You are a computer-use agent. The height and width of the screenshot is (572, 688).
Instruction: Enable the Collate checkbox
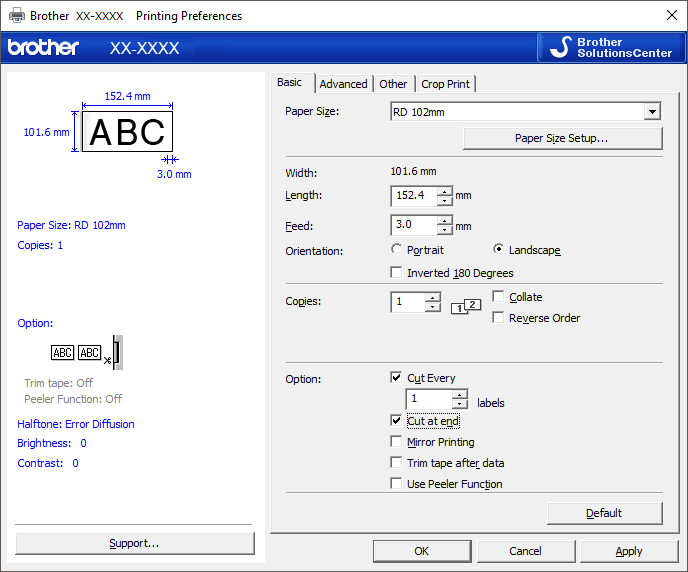click(x=498, y=297)
